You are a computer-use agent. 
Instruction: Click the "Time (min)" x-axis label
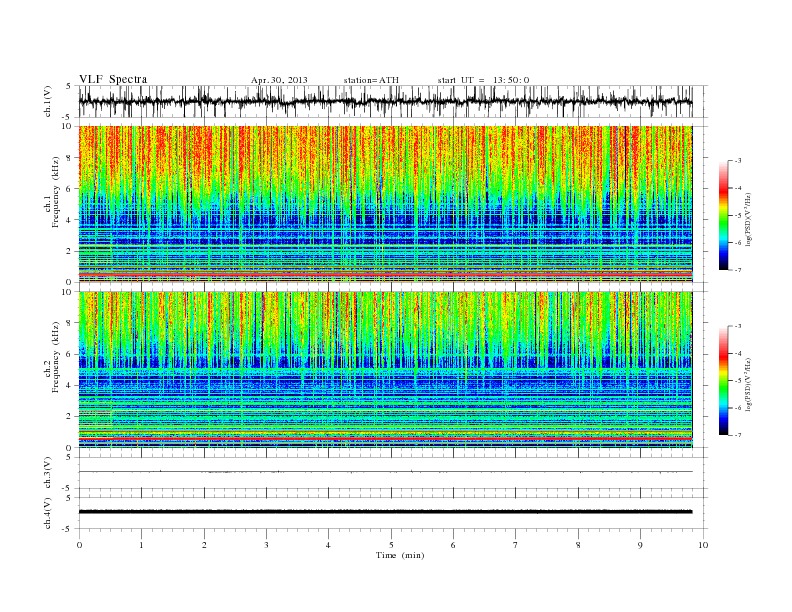coord(400,555)
